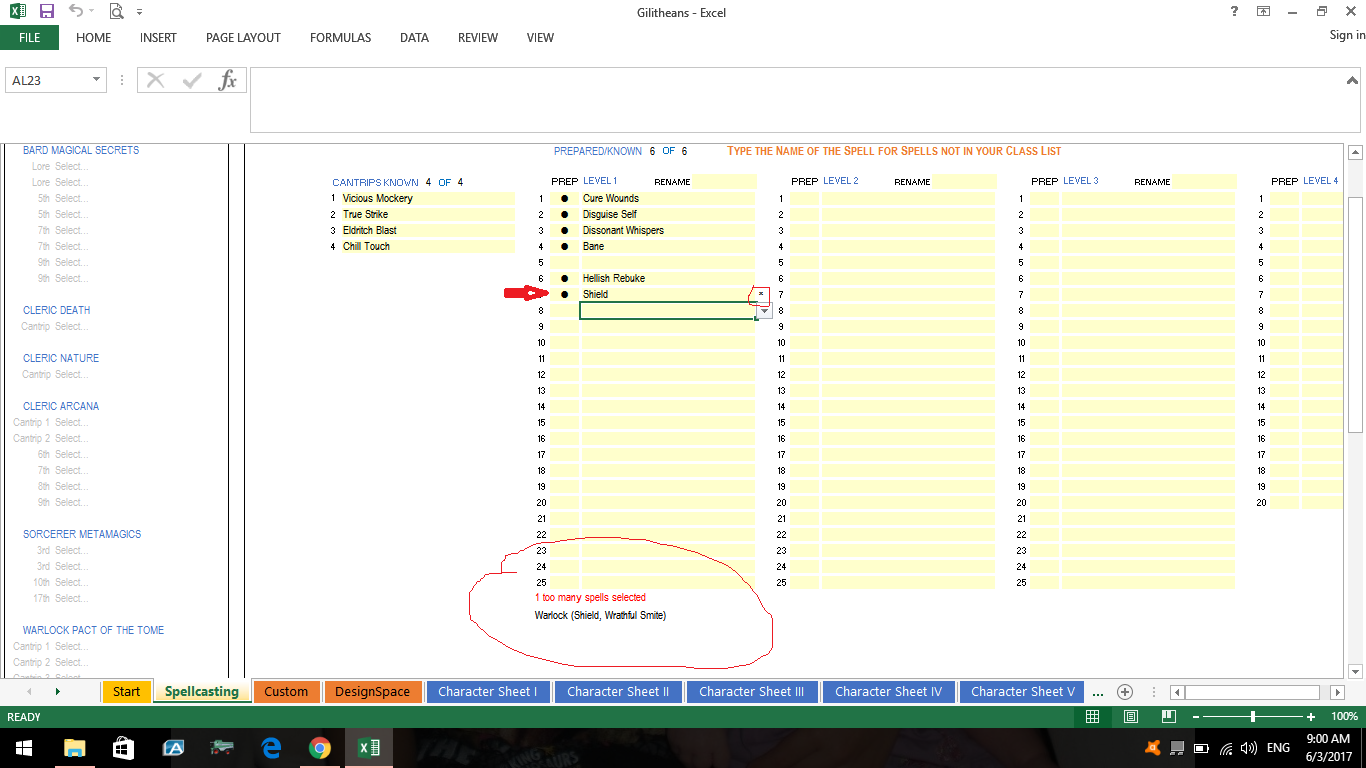Open the Character Sheet V worksheet tab
The height and width of the screenshot is (768, 1366).
(x=1023, y=691)
